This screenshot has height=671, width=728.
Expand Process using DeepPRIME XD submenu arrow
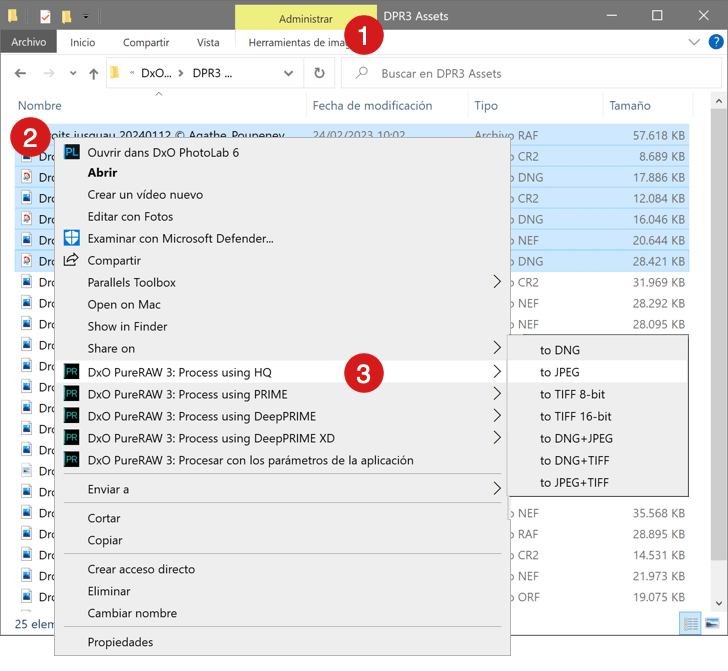coord(497,437)
